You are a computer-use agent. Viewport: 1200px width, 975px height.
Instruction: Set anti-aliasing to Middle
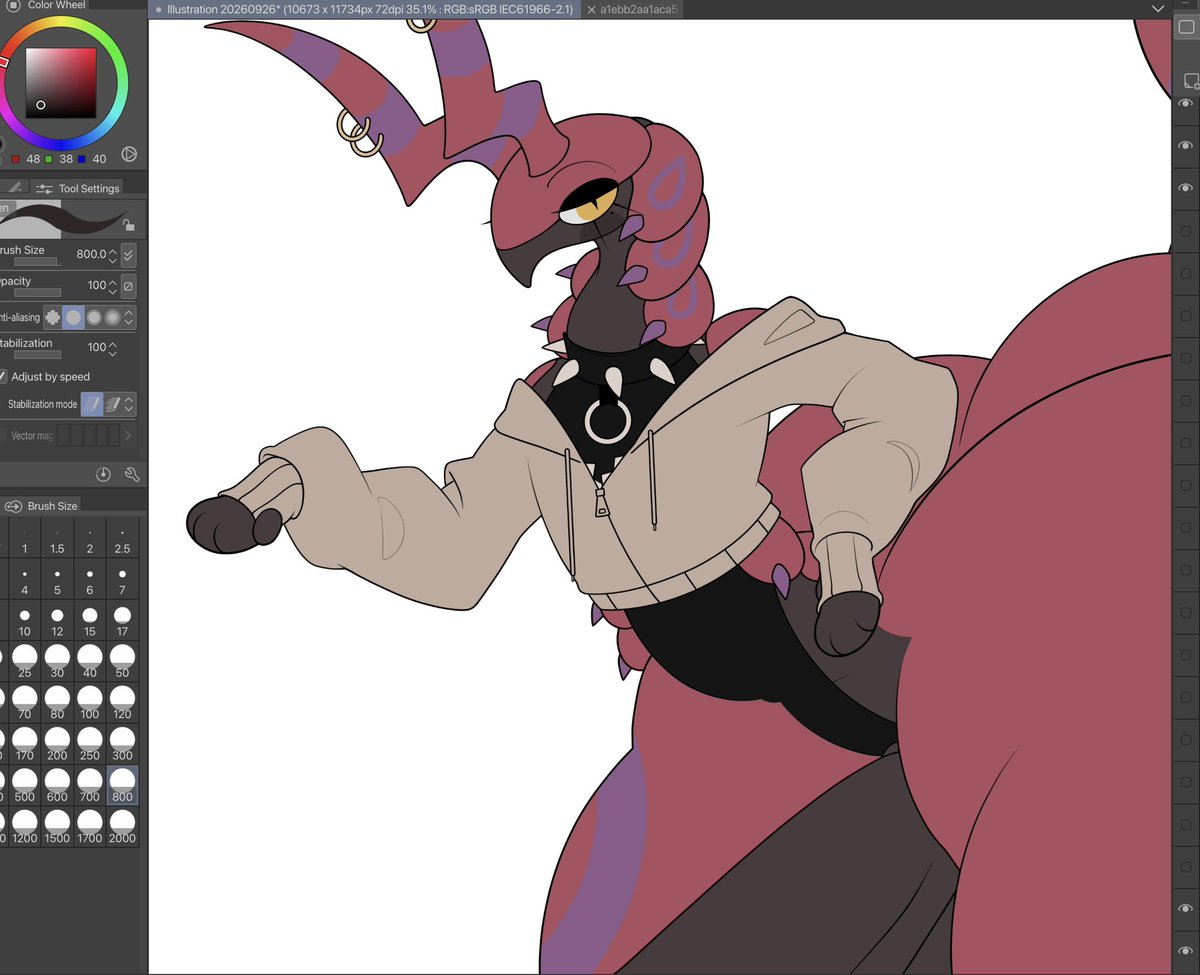click(94, 317)
